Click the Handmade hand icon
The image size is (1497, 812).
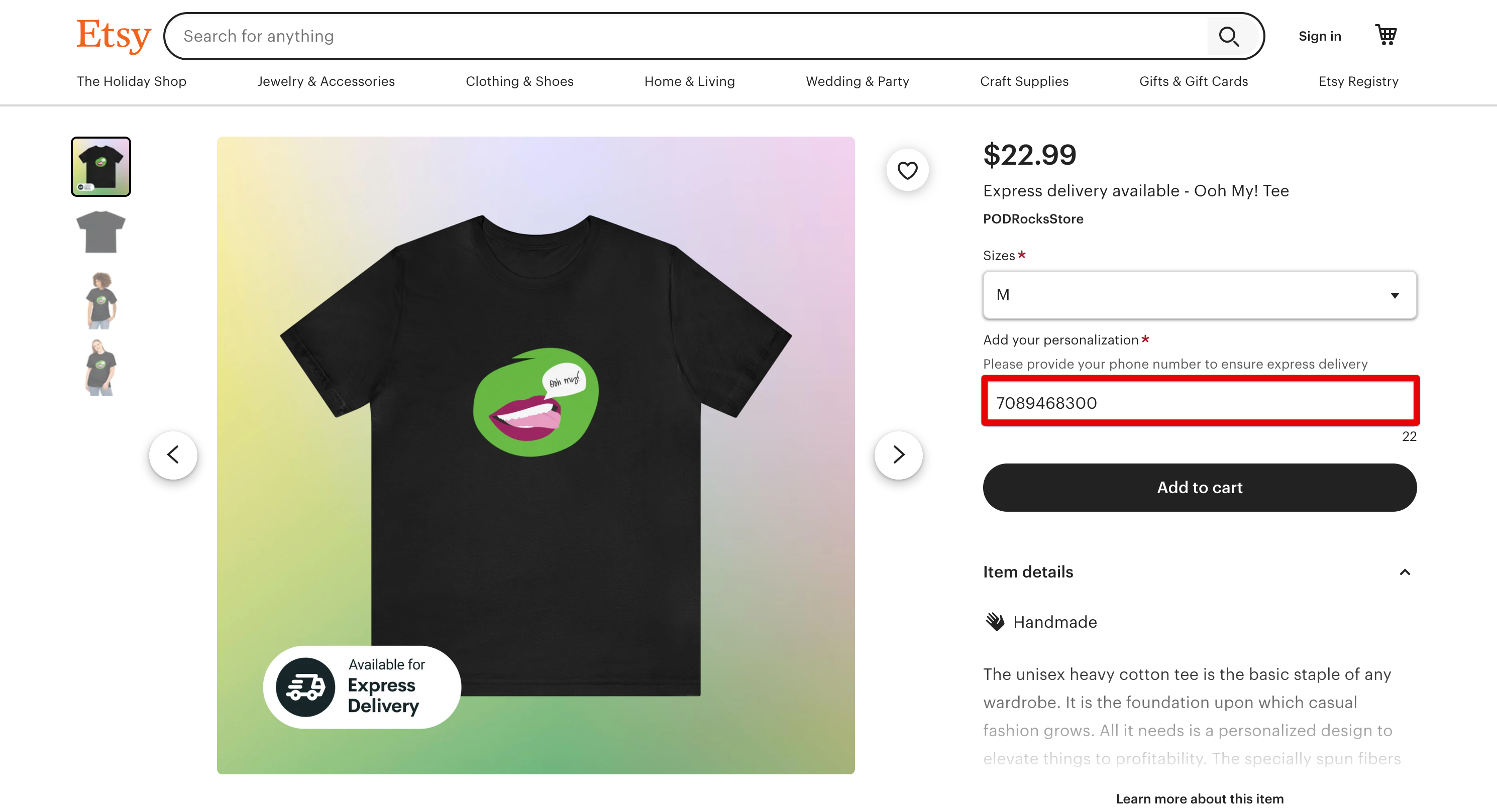pos(995,622)
